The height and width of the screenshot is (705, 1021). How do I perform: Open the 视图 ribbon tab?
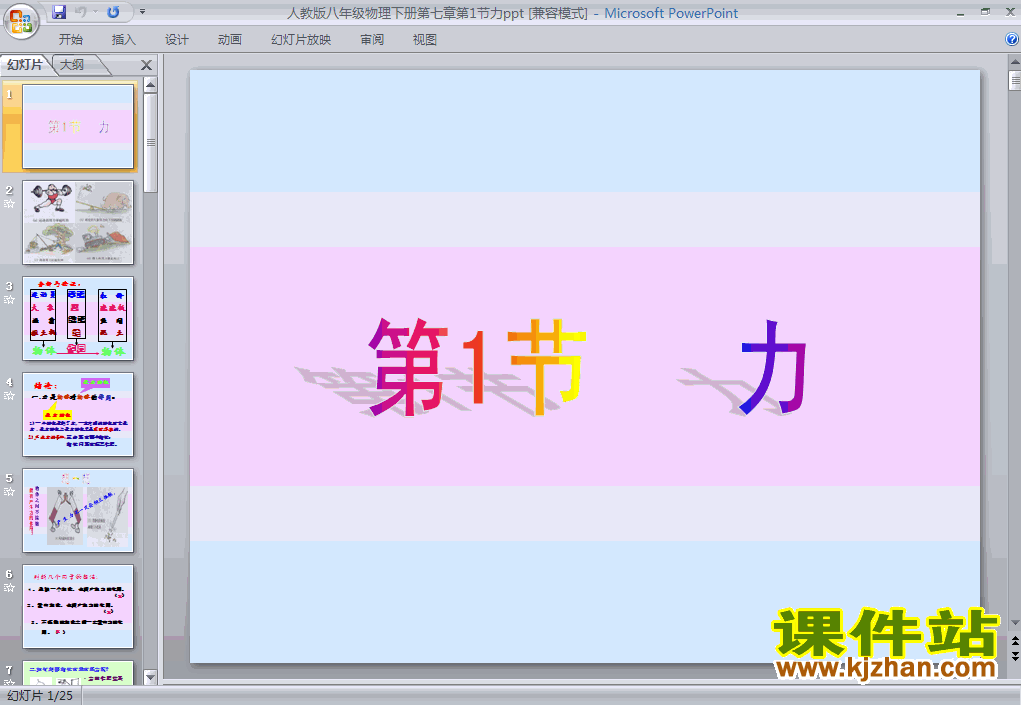coord(425,40)
